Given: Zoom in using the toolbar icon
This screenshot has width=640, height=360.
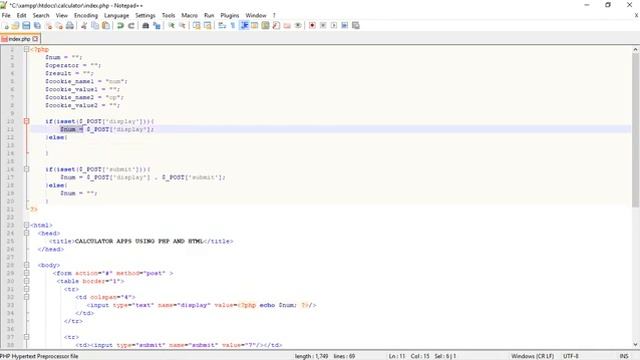Looking at the screenshot, I should [171, 26].
